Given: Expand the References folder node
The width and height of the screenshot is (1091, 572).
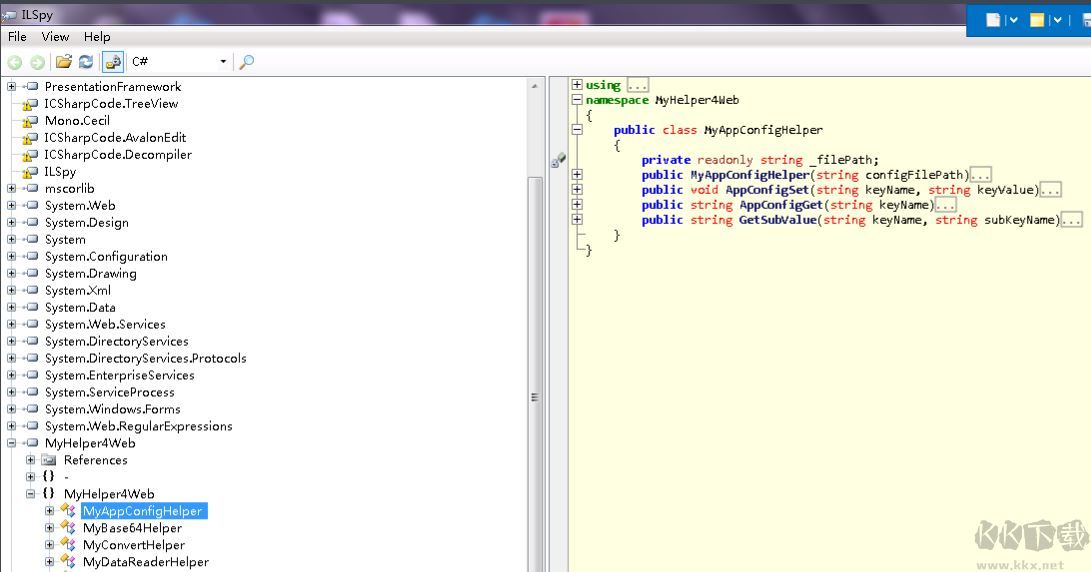Looking at the screenshot, I should pyautogui.click(x=31, y=460).
